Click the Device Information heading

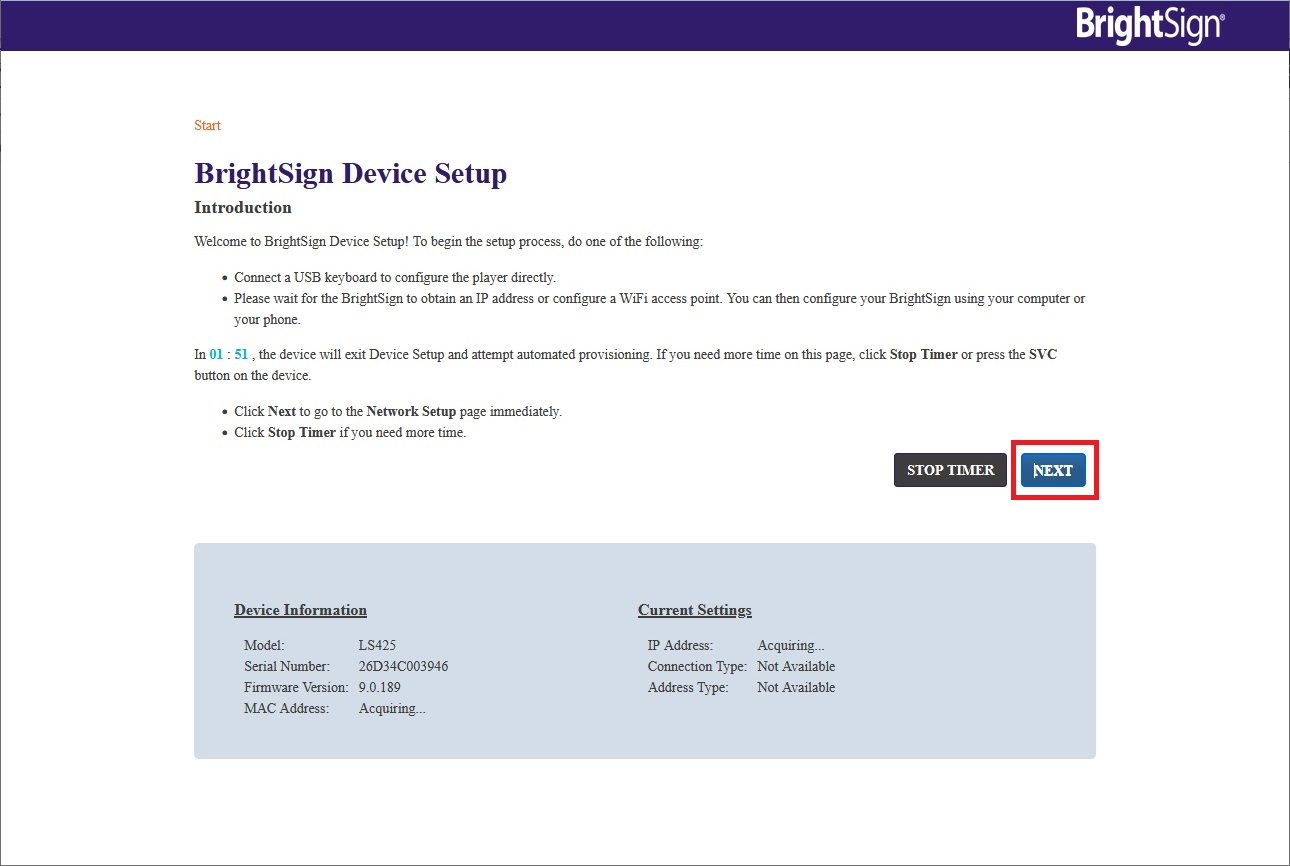pyautogui.click(x=300, y=610)
